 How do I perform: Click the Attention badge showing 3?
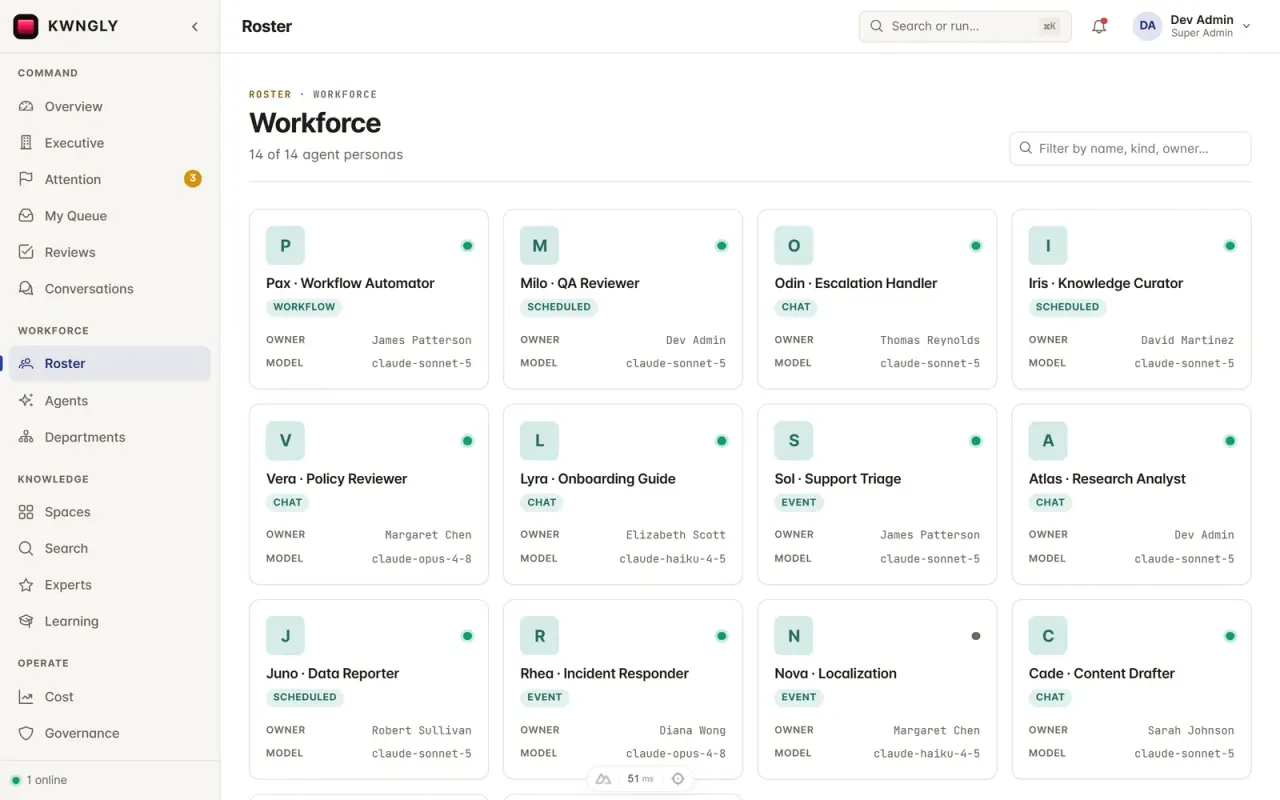(193, 179)
